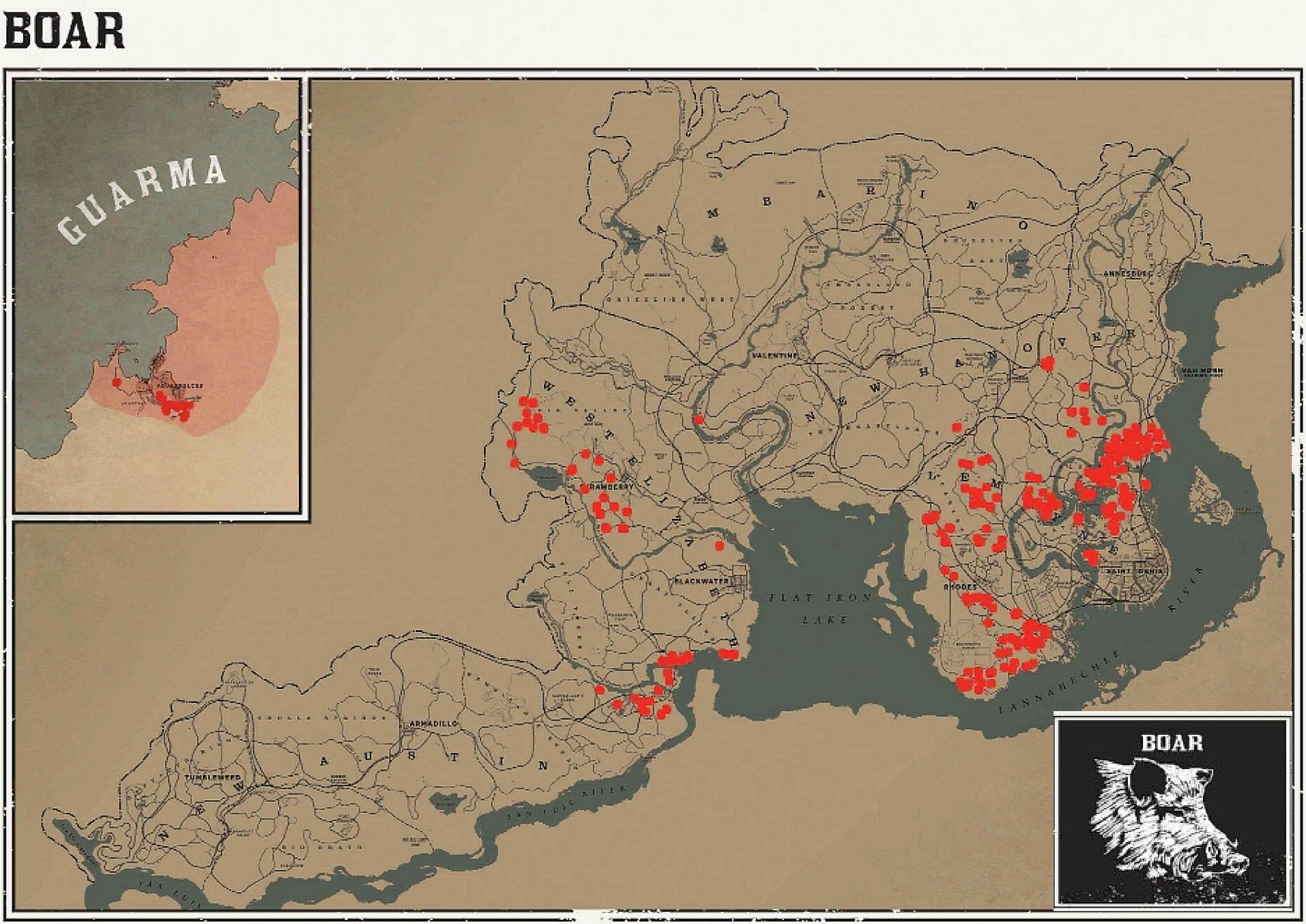The image size is (1306, 924).
Task: Click the red marker cluster near Aguasdulces
Action: point(173,406)
